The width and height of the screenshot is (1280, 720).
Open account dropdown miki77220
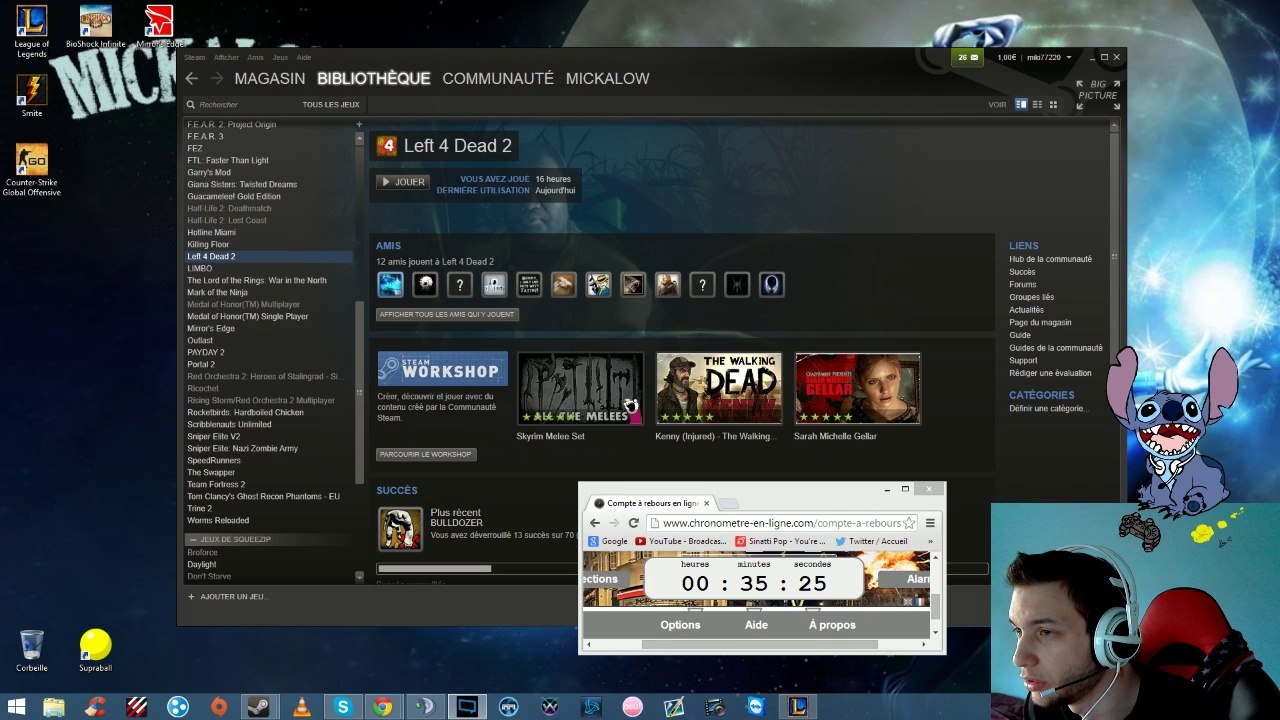click(x=1049, y=57)
